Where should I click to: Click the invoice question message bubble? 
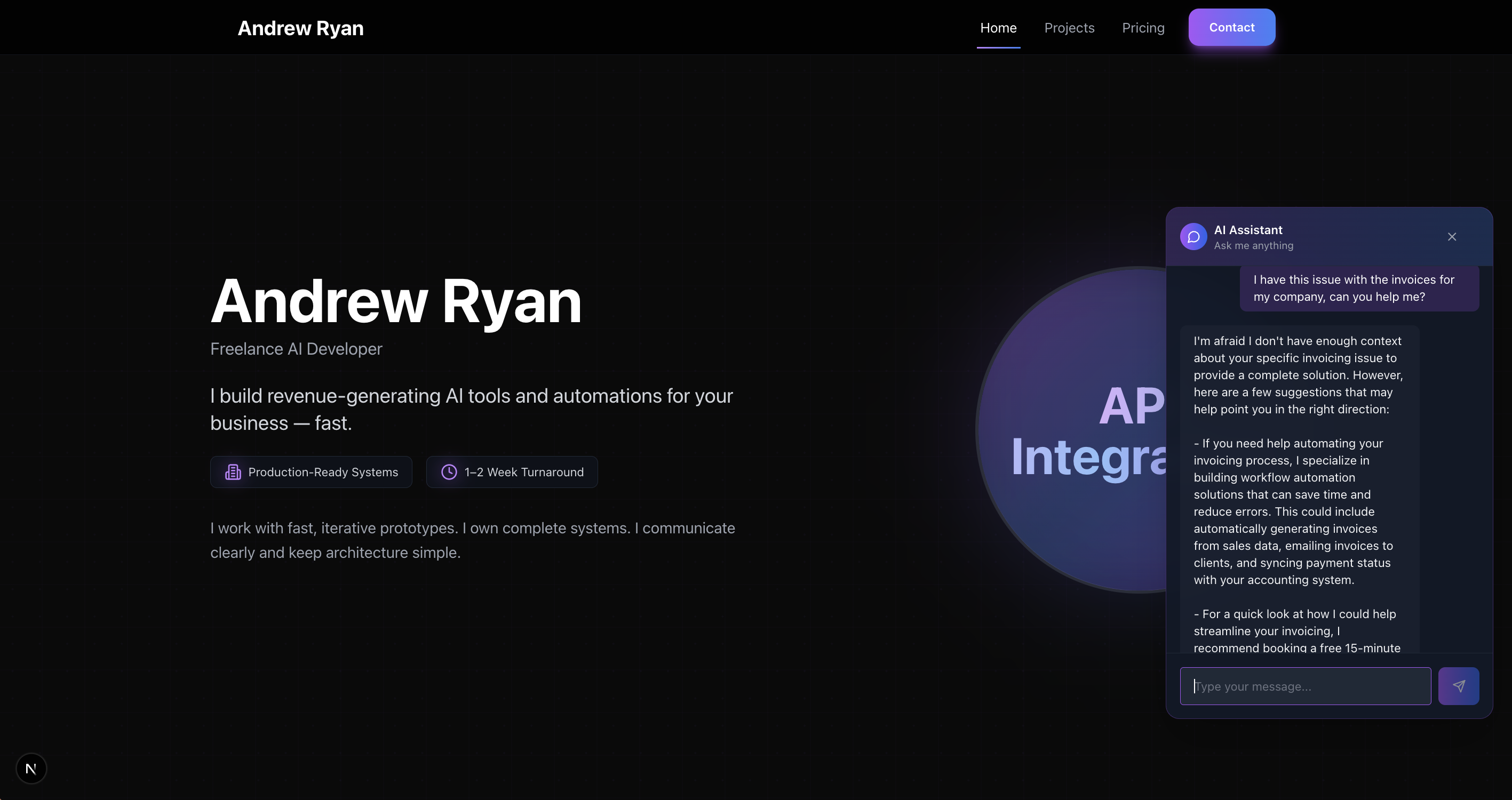[x=1360, y=288]
